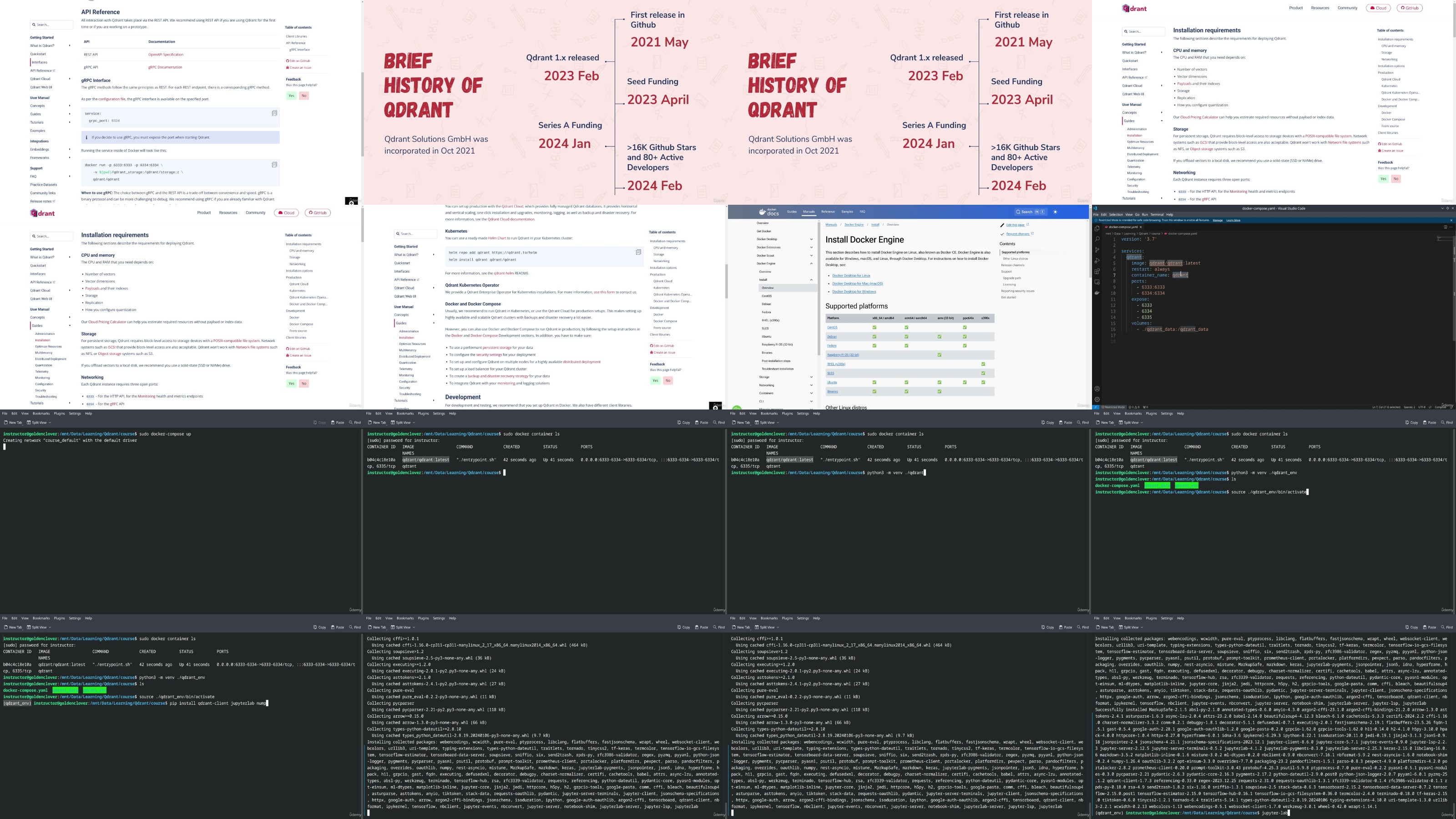Open Docker Desktop for Linux link
Image resolution: width=1456 pixels, height=819 pixels.
tap(851, 276)
